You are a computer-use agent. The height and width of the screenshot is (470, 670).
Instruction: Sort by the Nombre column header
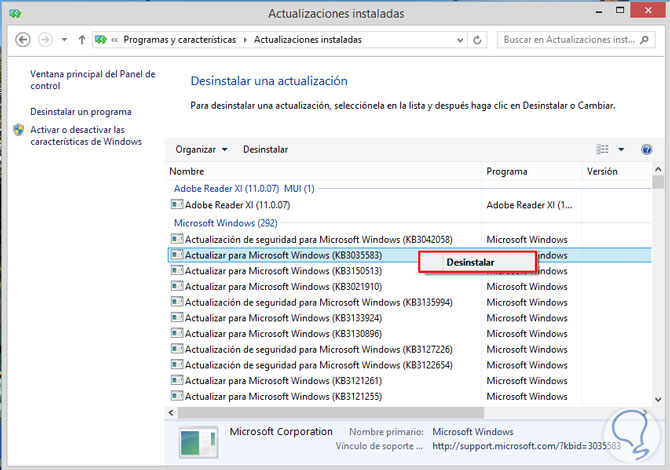coord(188,172)
